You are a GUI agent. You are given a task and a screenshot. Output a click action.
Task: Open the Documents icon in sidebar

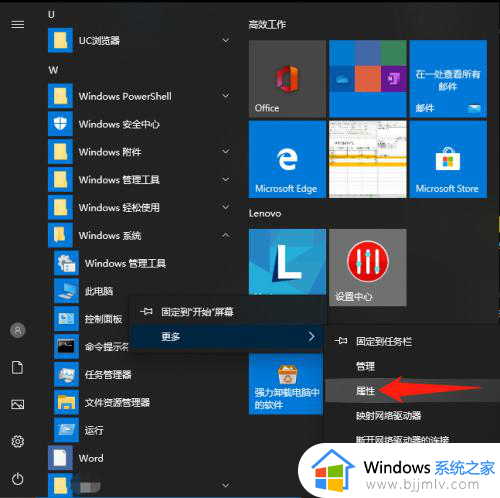(17, 367)
